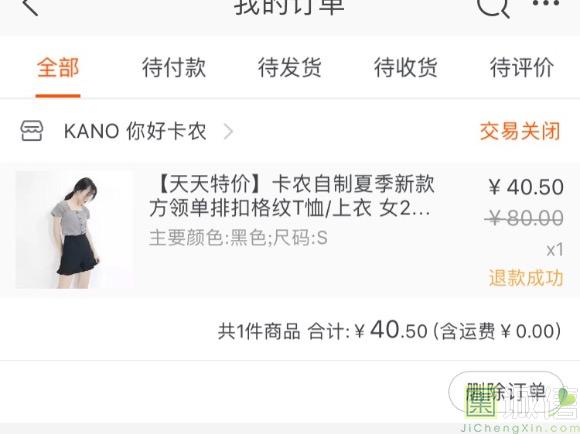The width and height of the screenshot is (580, 434).
Task: Switch to 待付款 tab
Action: pos(174,68)
